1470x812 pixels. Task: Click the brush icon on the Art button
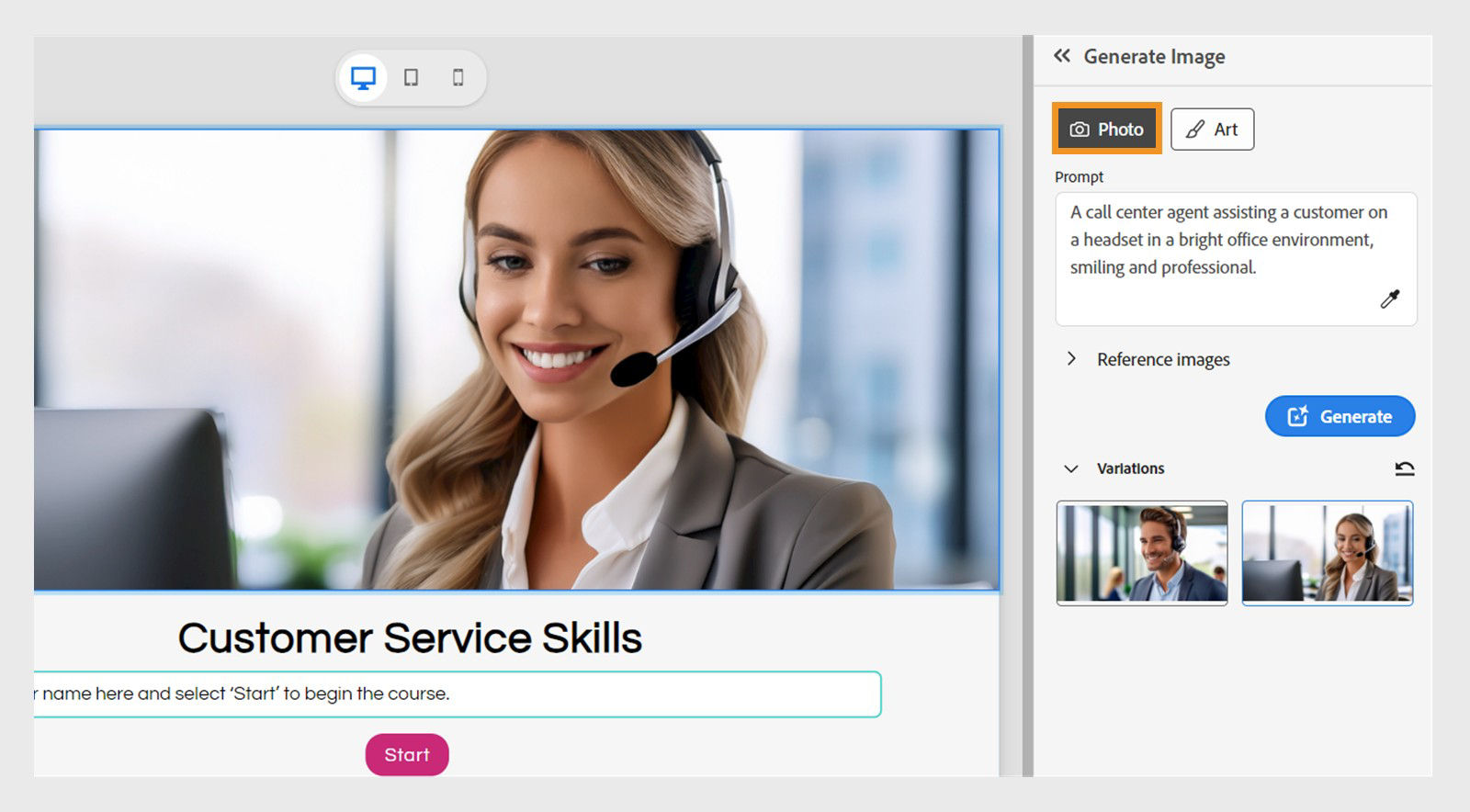coord(1194,130)
